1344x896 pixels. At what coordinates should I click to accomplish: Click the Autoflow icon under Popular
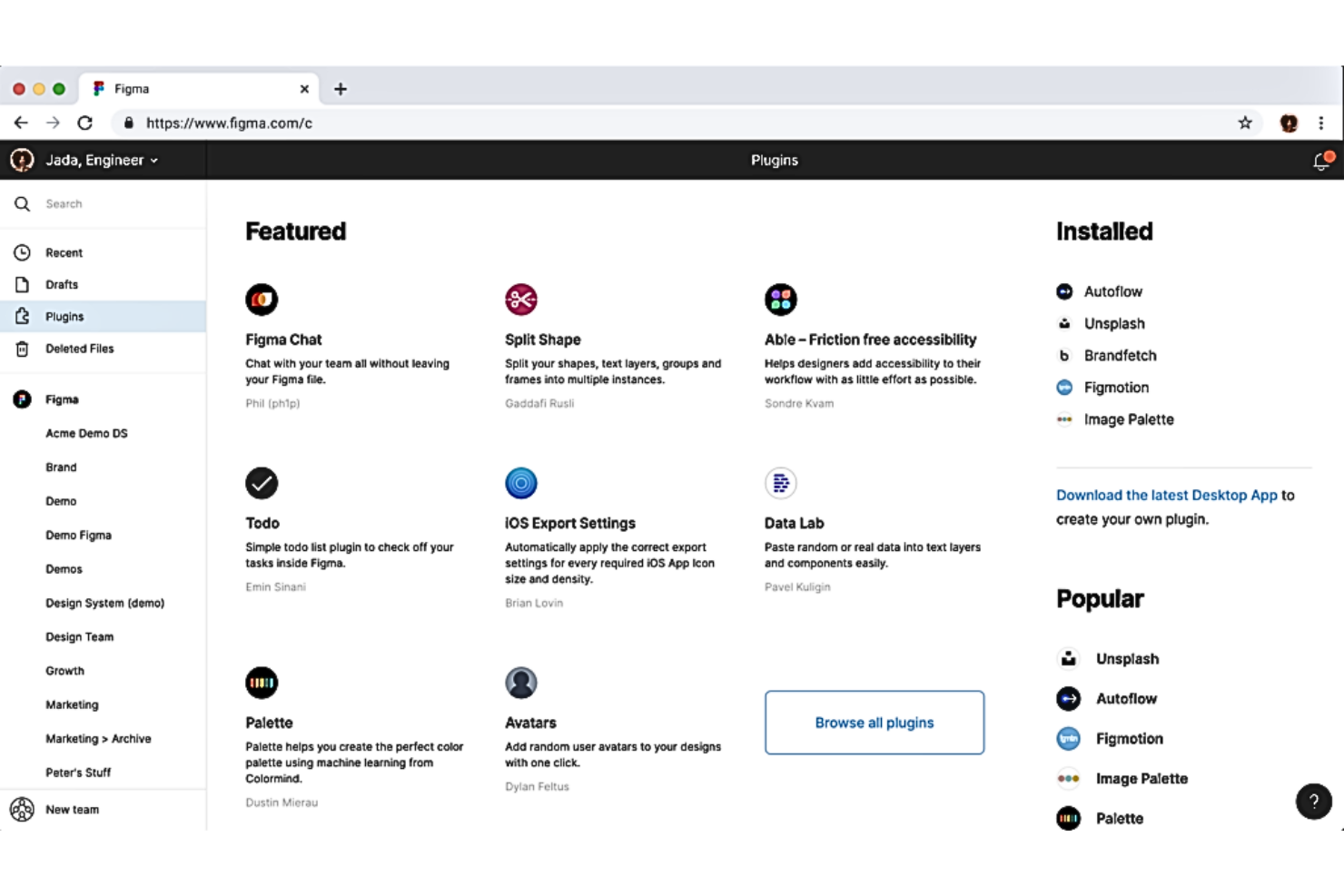1069,699
